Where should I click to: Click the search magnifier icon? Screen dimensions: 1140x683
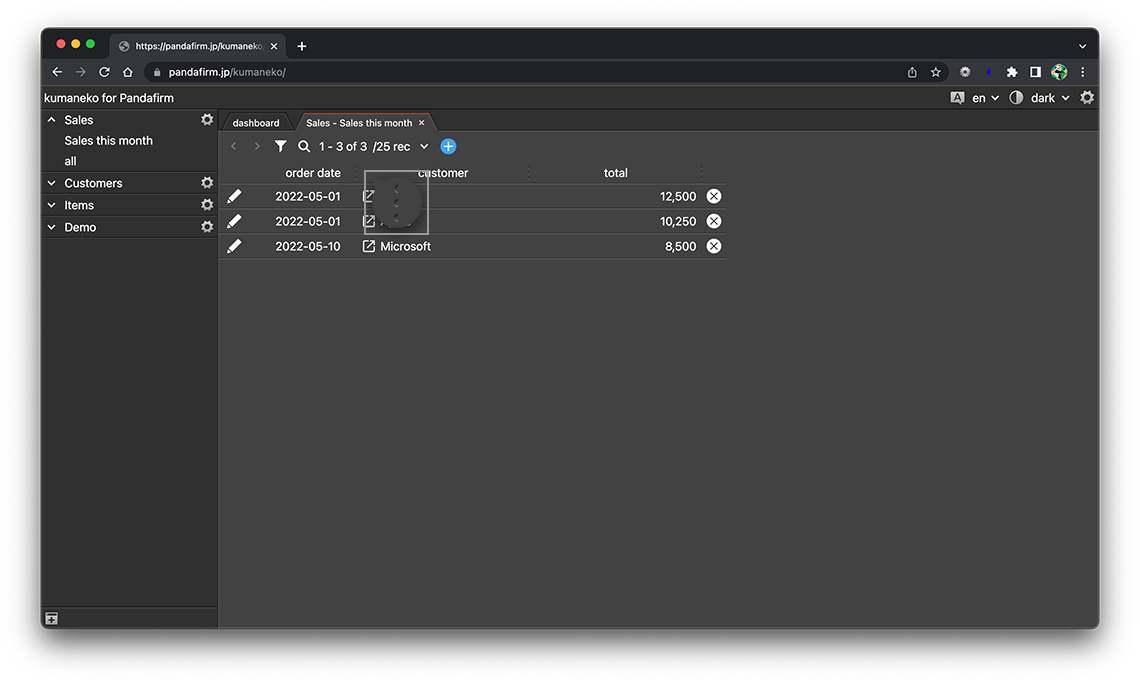304,146
